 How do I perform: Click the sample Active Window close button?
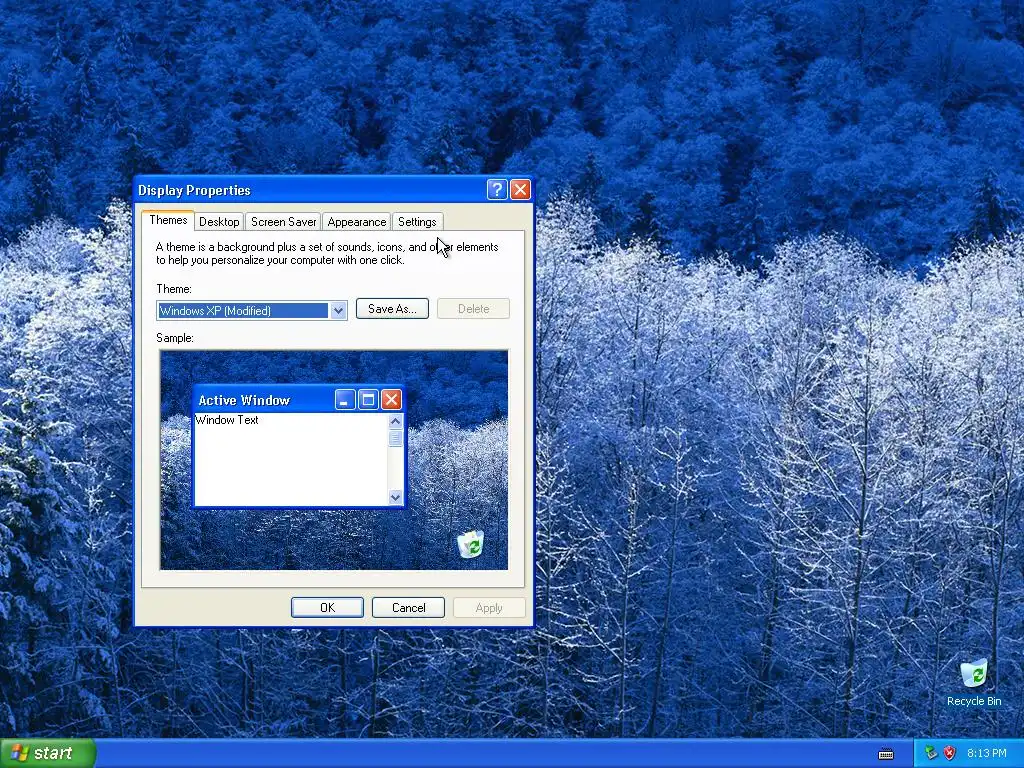point(391,399)
